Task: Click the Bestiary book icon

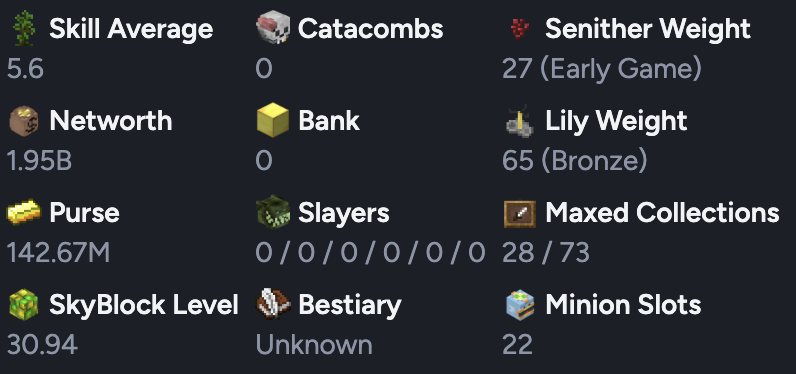Action: coord(273,304)
